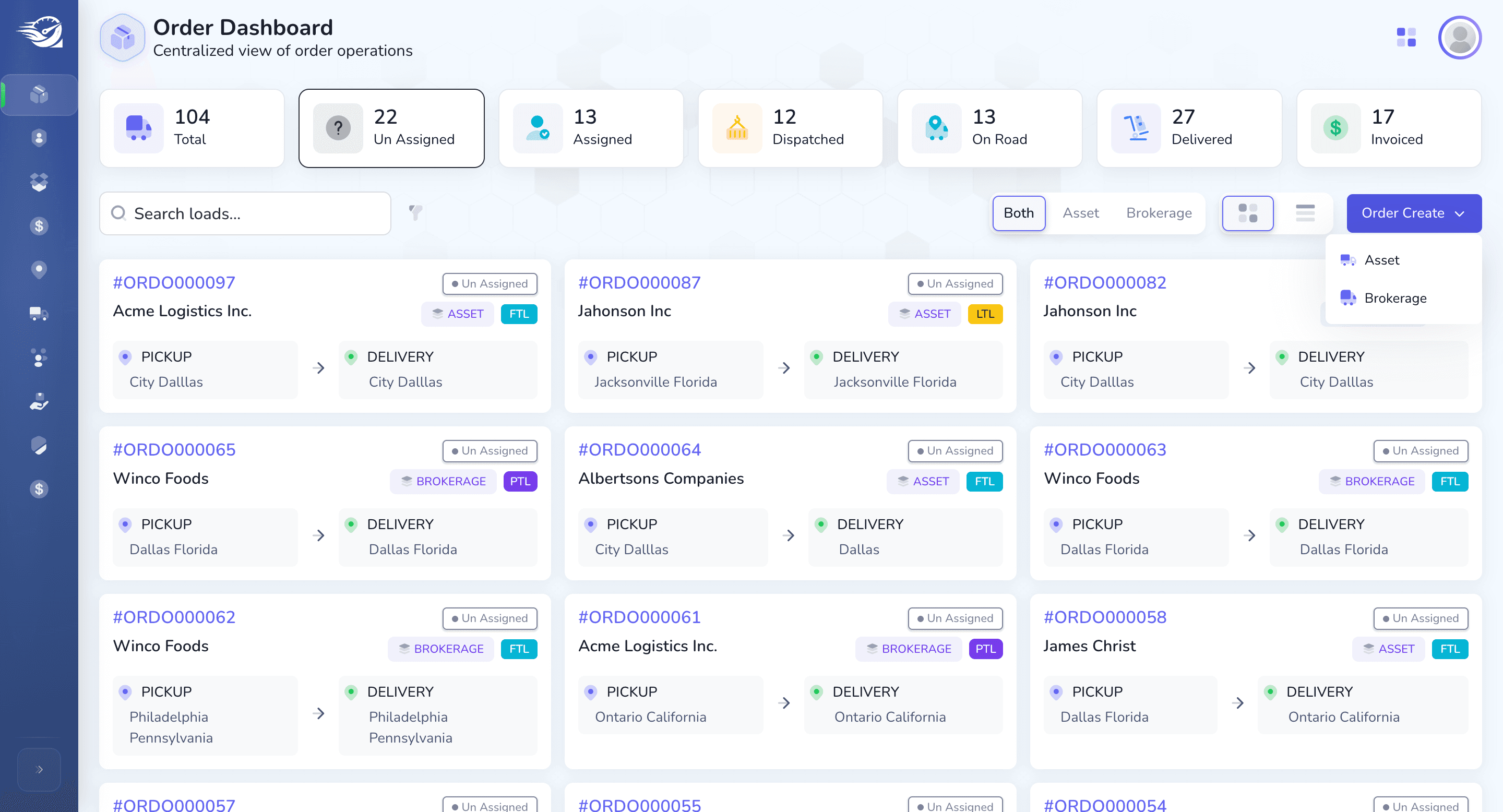The image size is (1503, 812).
Task: Open order #ORDO000064
Action: click(x=639, y=450)
